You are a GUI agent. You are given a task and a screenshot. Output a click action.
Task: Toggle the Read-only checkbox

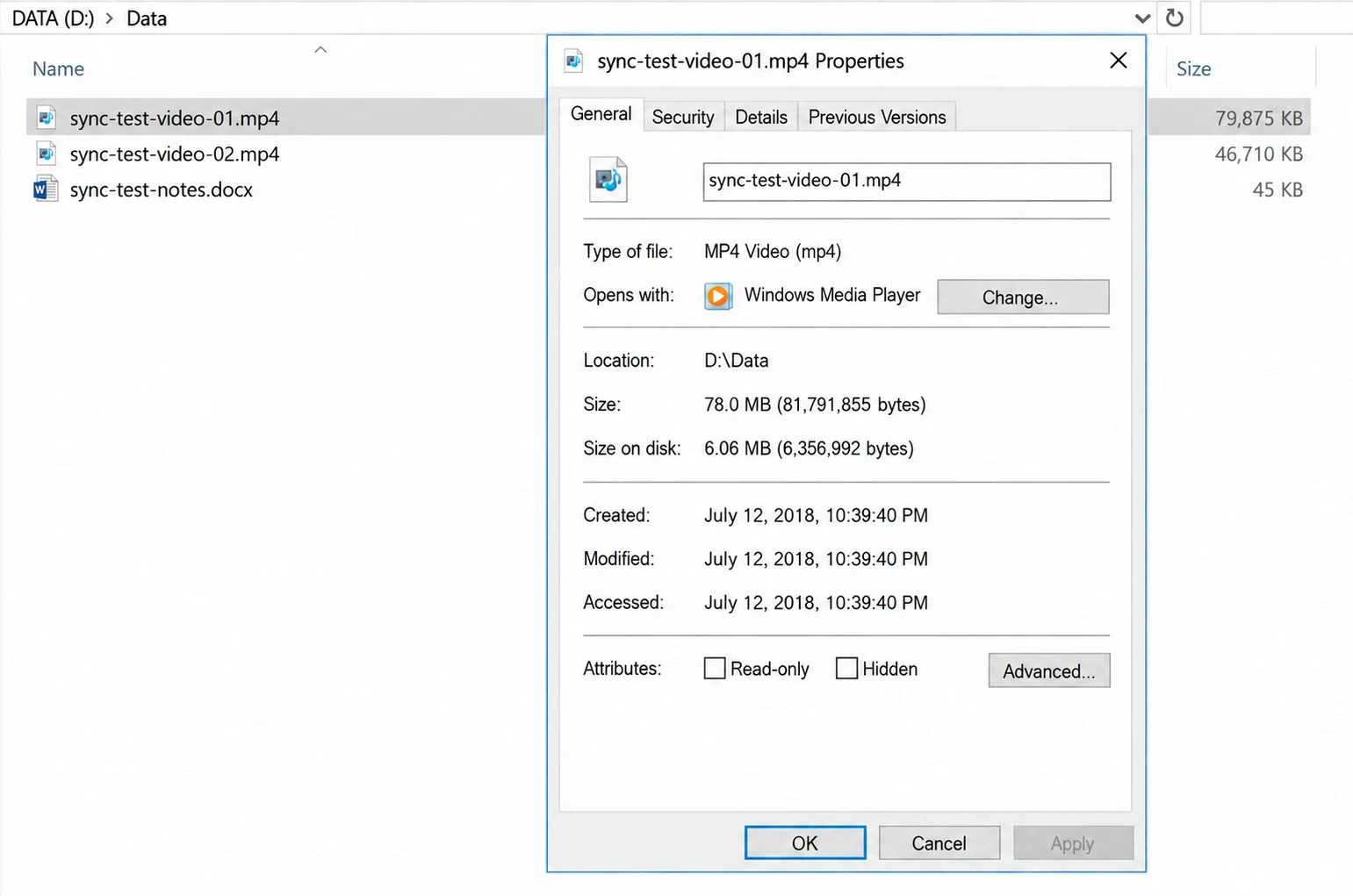715,668
